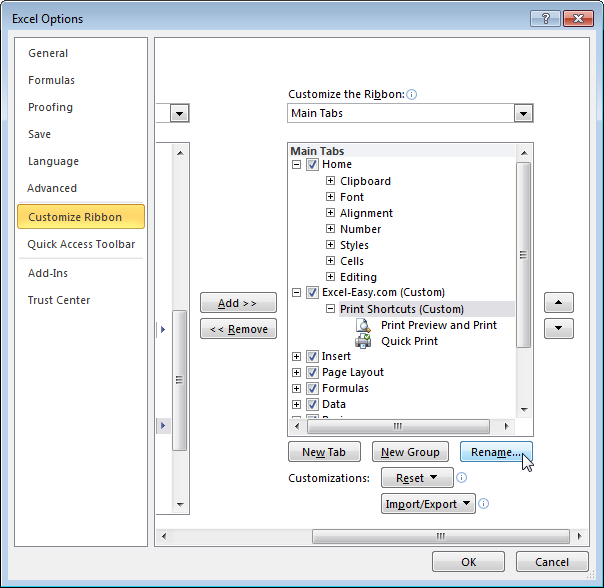
Task: Click the info icon next to Import/Export
Action: pos(483,504)
